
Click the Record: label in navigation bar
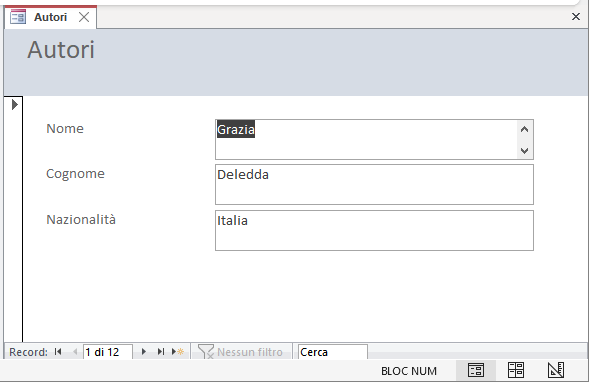click(29, 352)
